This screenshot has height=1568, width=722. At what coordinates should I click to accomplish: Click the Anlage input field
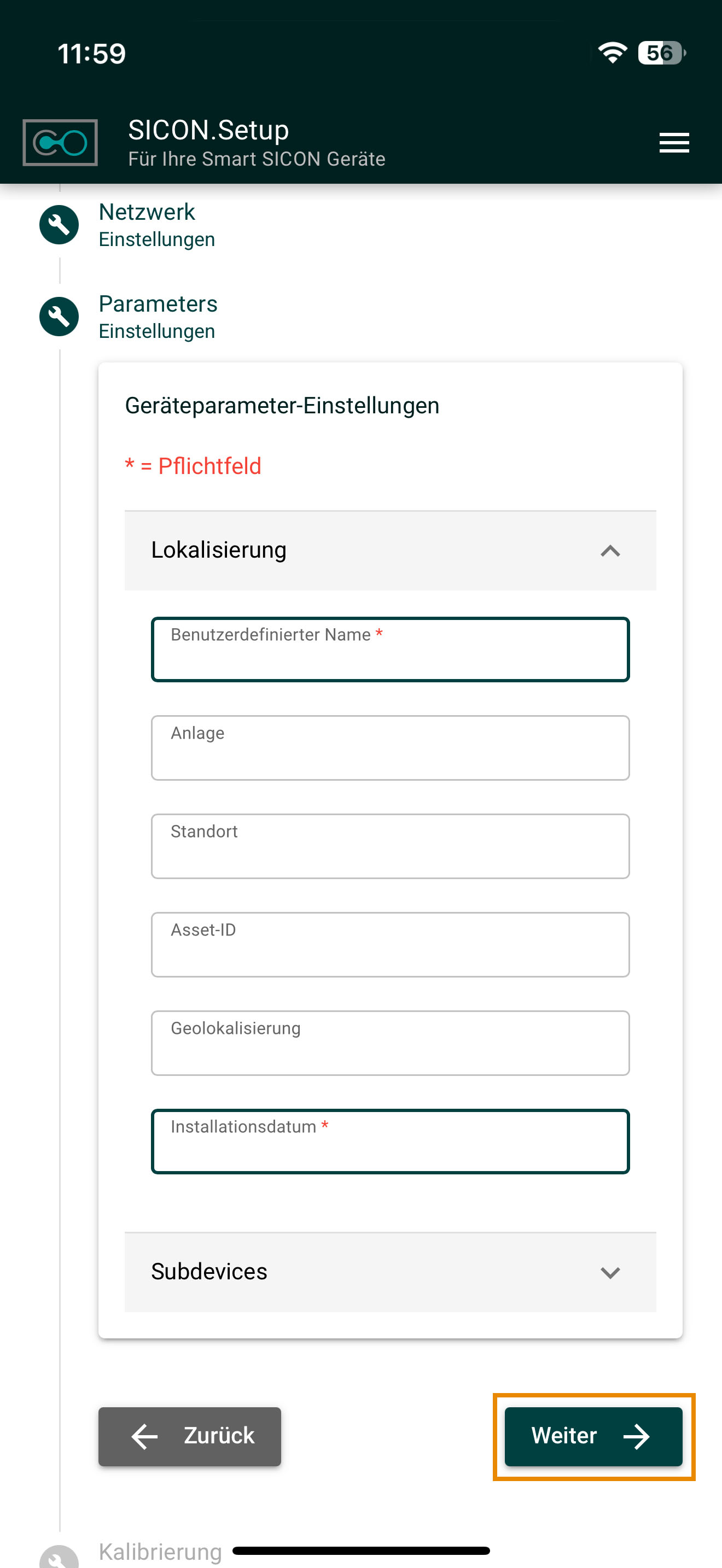tap(390, 748)
